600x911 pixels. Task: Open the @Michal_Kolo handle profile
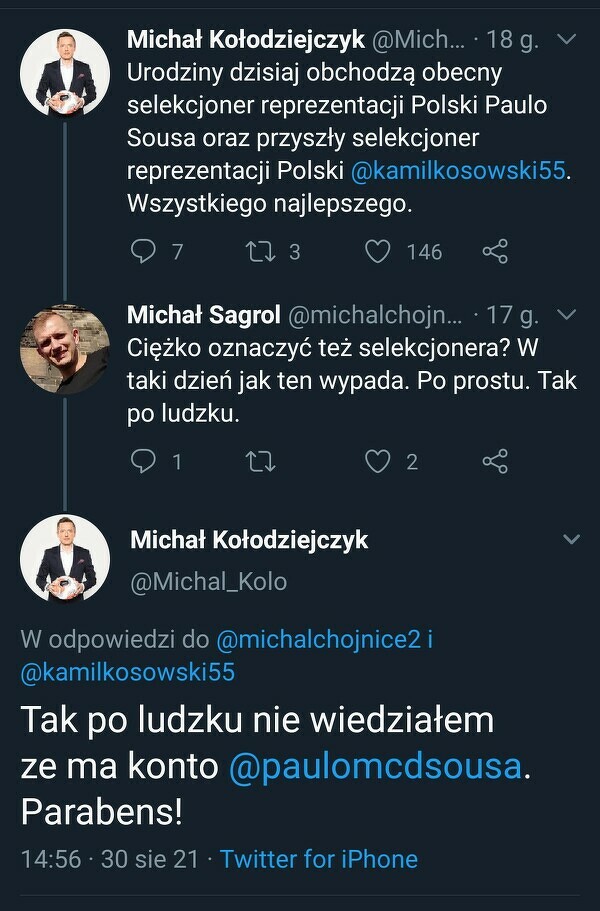coord(208,581)
